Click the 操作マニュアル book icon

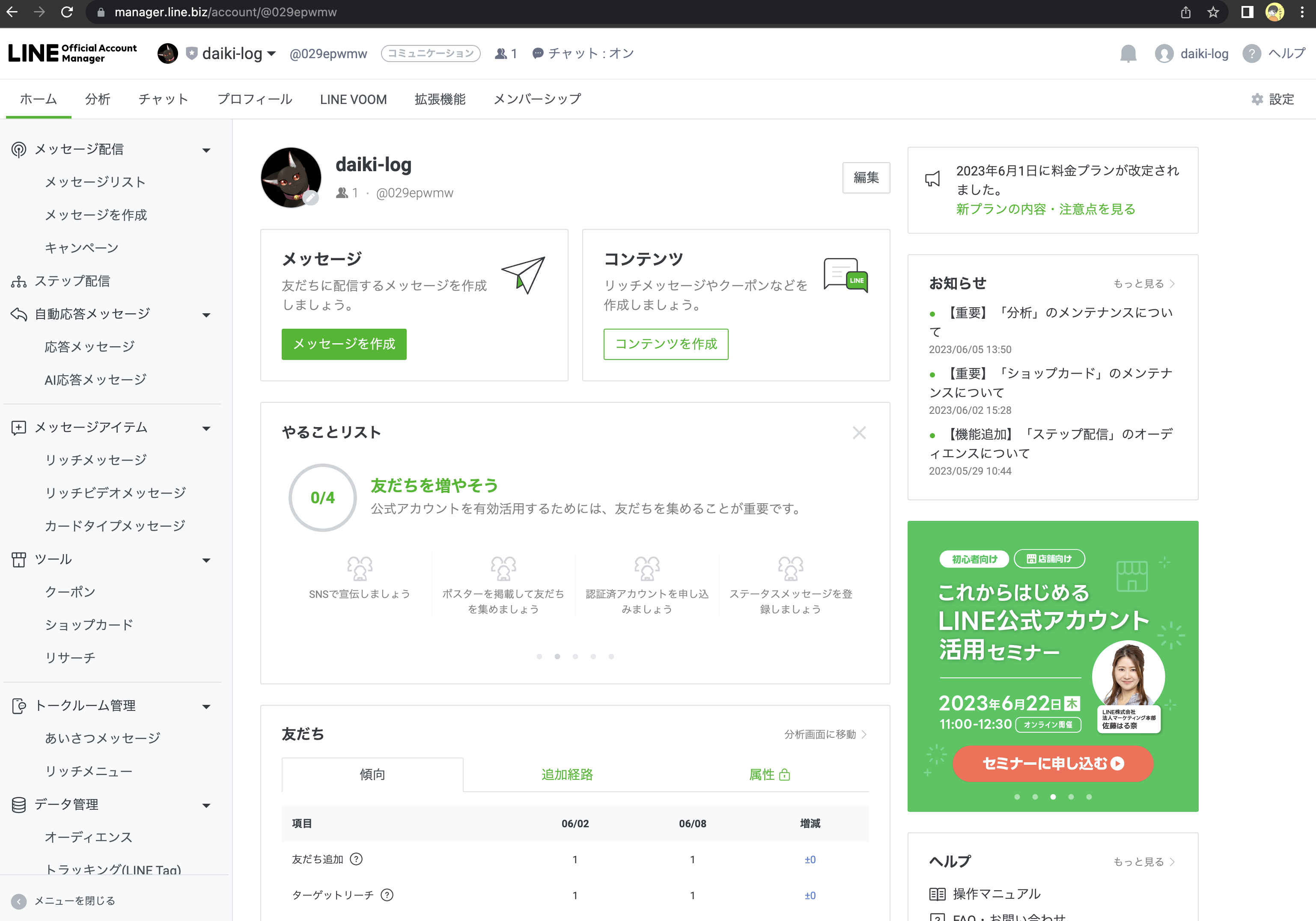click(x=937, y=894)
